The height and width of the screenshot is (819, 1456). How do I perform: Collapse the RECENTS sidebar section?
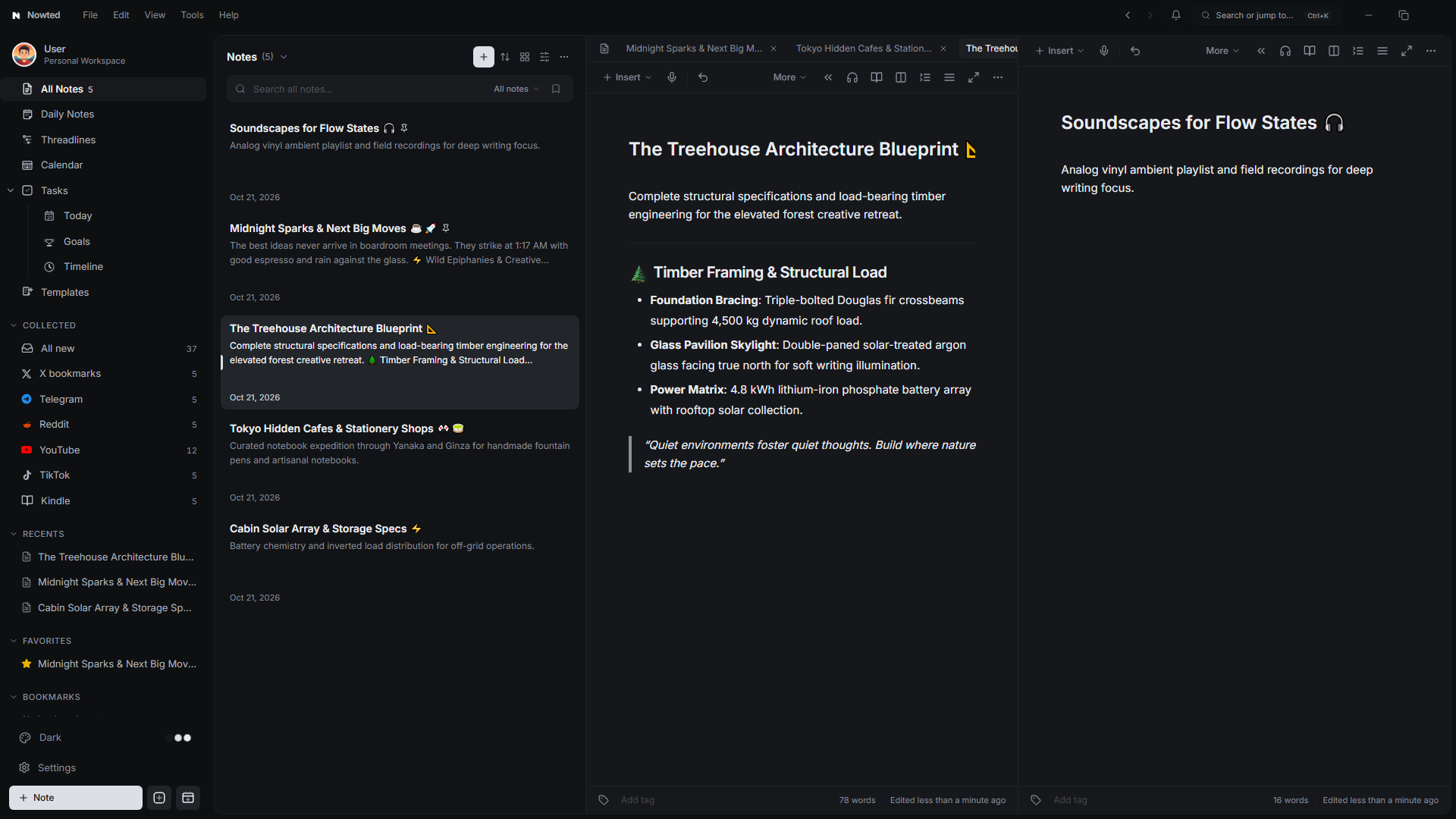[14, 534]
